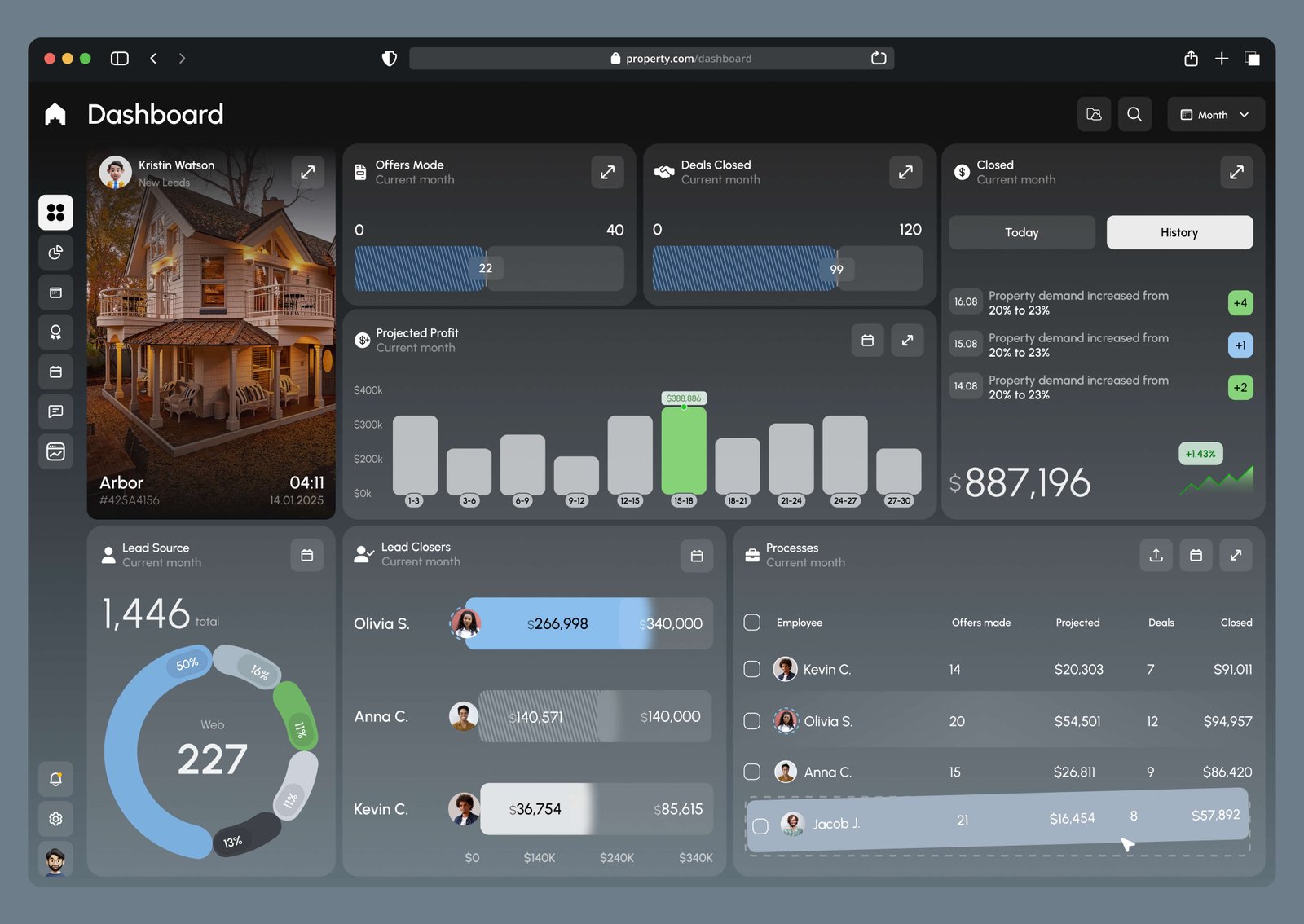Screen dimensions: 1304x924
Task: Sort by Projected column header
Action: tap(1077, 623)
